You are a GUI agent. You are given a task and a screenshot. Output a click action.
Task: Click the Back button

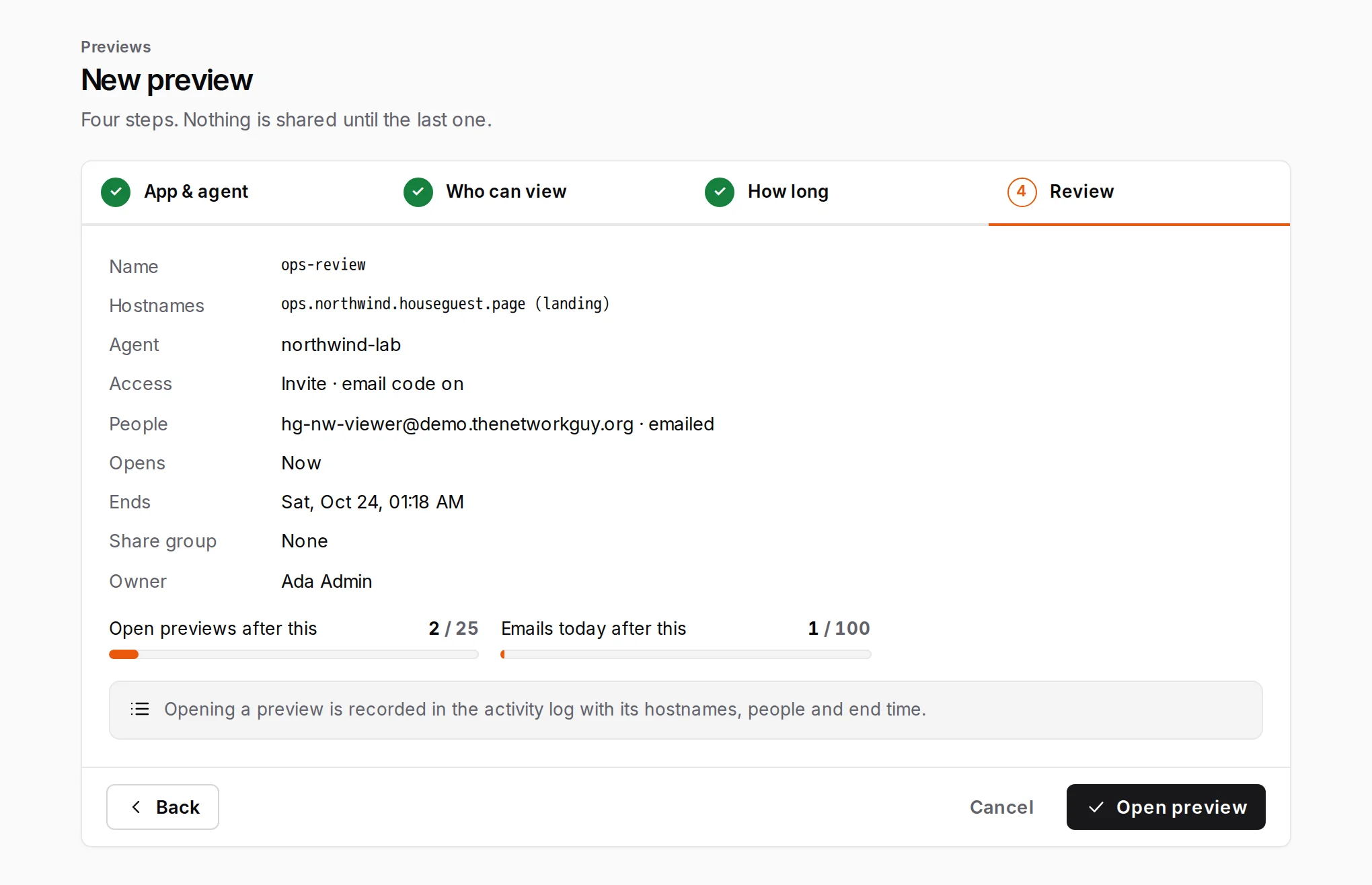coord(163,807)
